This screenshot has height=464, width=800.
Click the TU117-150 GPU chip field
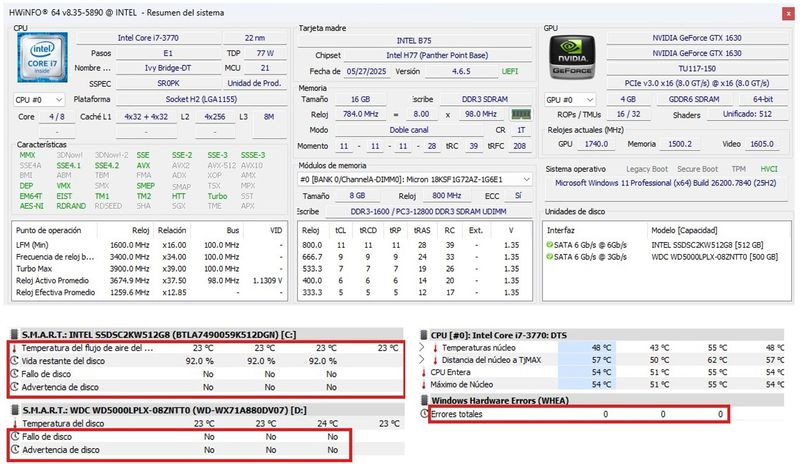click(697, 68)
